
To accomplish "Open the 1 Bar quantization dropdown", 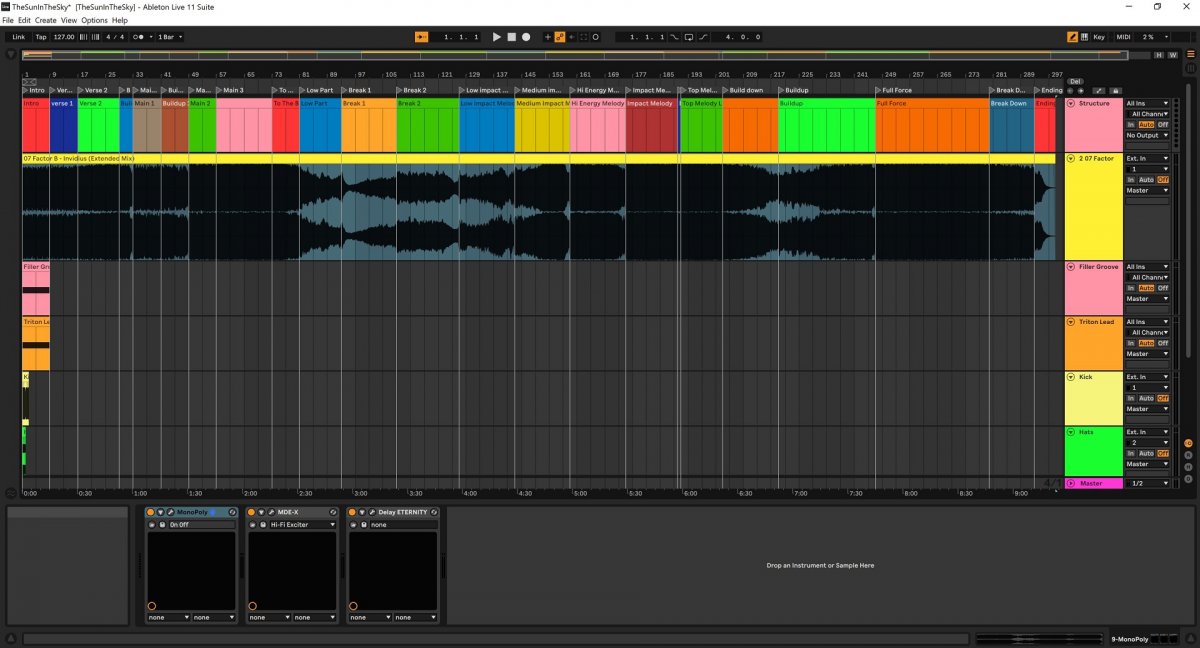I will [x=170, y=37].
